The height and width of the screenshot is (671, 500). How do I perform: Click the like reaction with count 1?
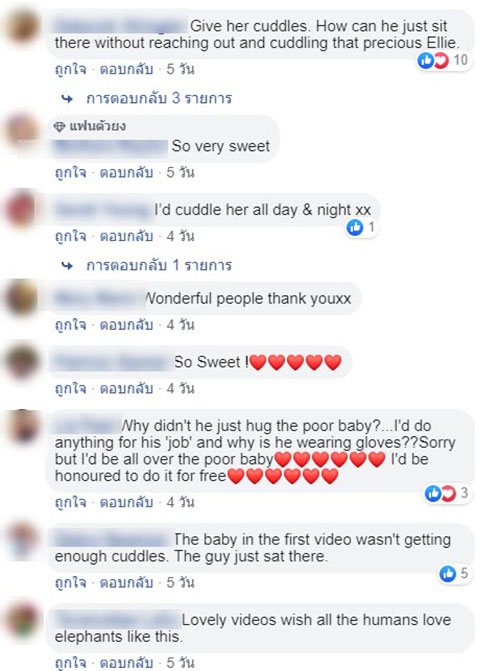pyautogui.click(x=361, y=227)
